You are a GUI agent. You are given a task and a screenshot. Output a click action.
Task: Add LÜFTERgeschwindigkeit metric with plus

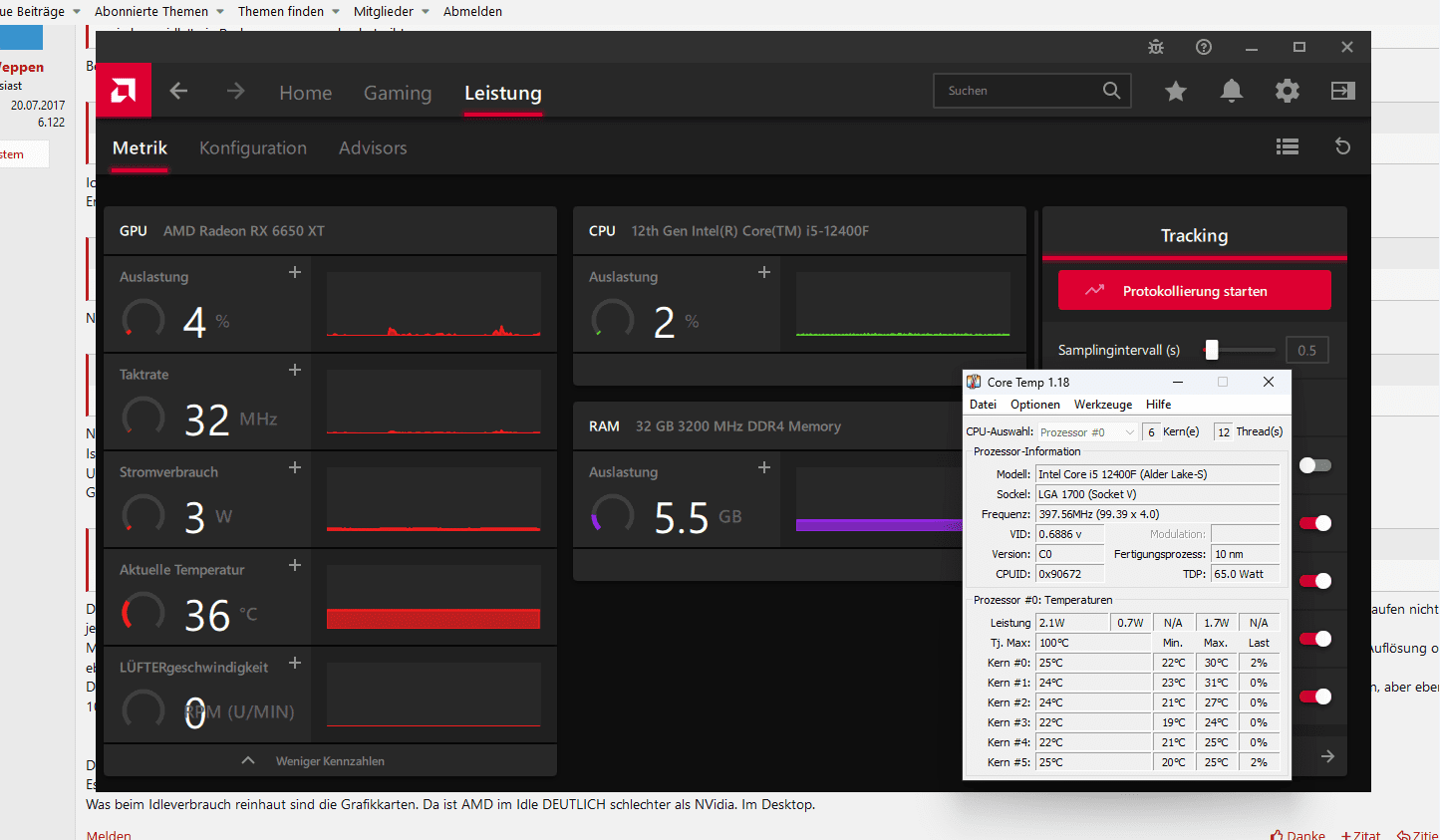295,663
